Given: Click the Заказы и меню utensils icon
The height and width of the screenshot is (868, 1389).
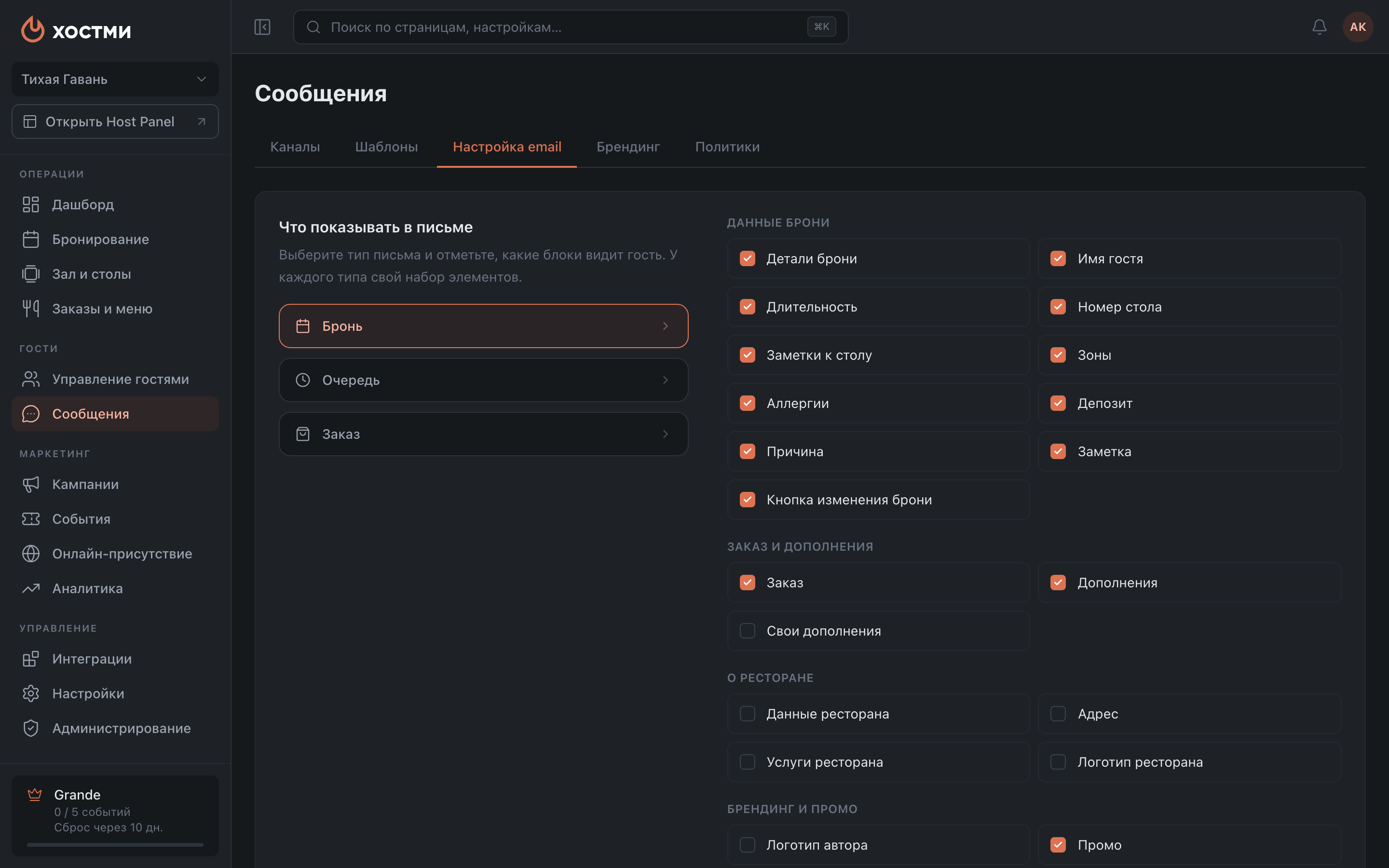Looking at the screenshot, I should (31, 309).
